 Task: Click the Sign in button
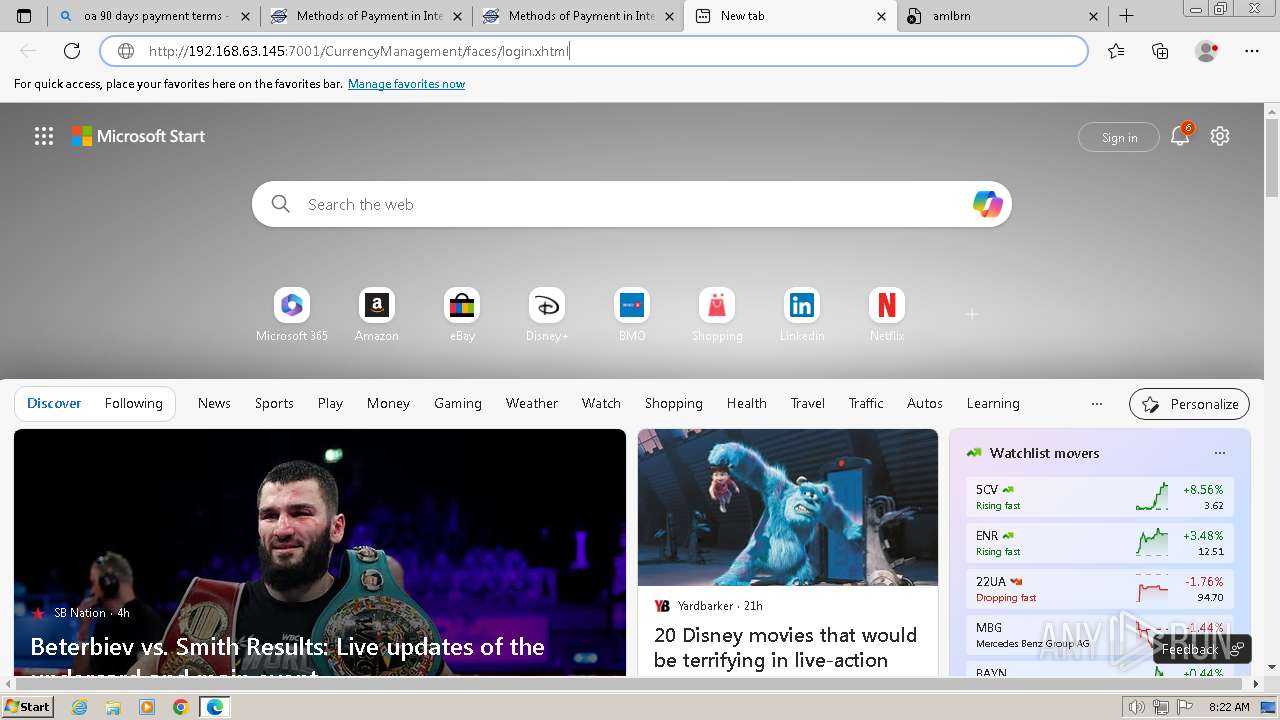click(x=1119, y=137)
